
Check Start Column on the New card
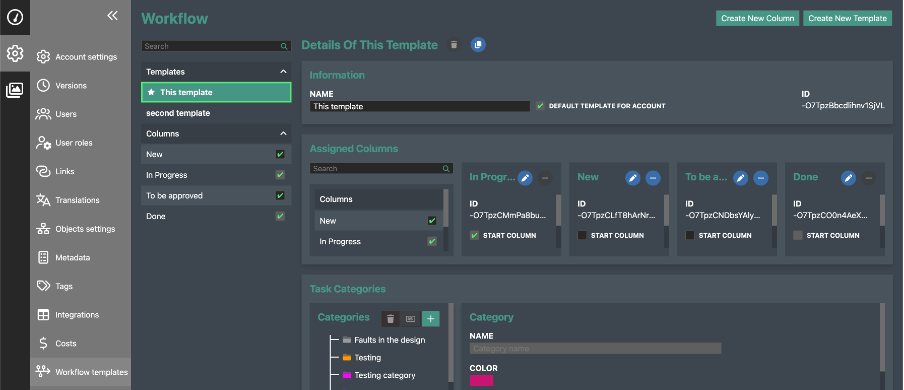582,235
